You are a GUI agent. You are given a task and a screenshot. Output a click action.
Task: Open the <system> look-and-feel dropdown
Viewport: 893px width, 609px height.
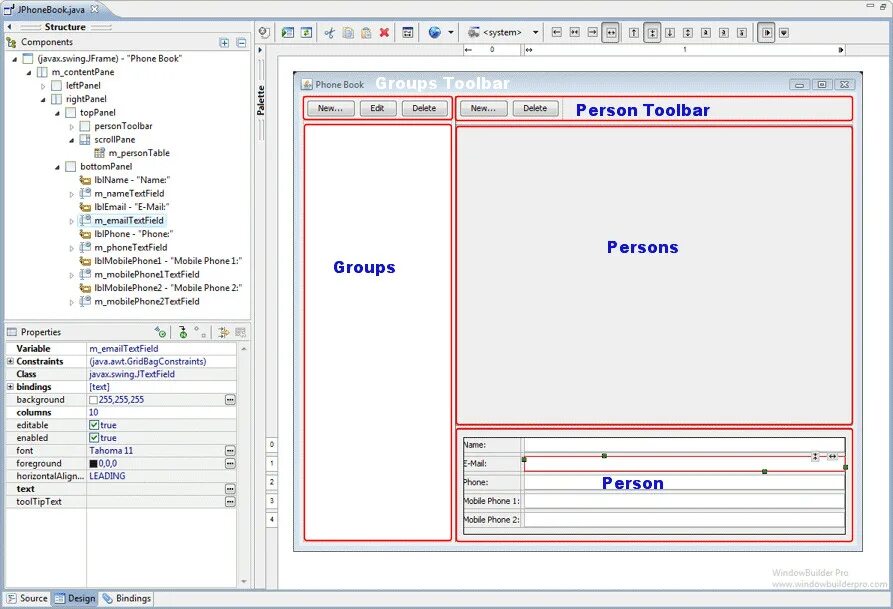[535, 33]
